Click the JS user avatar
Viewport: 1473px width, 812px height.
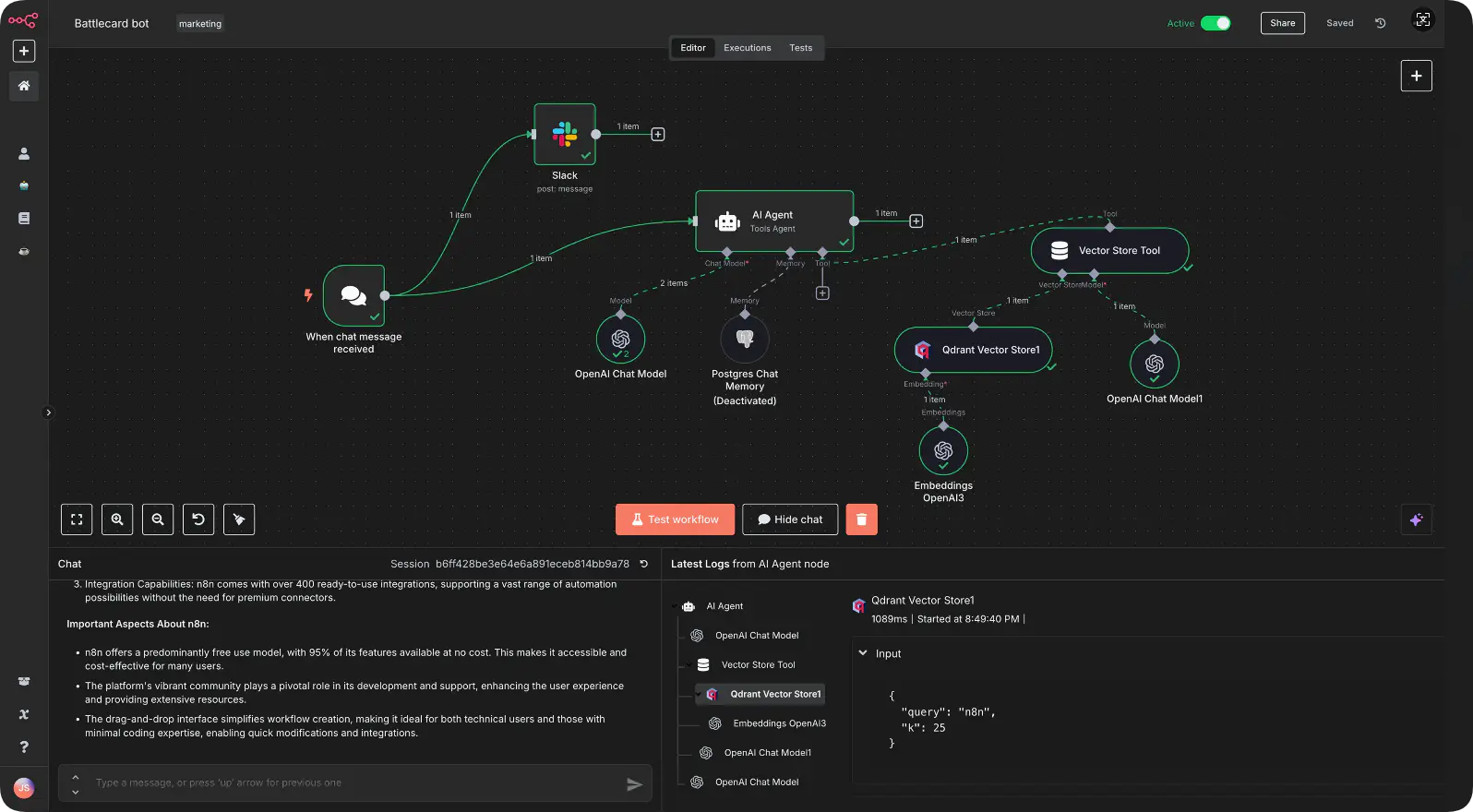pyautogui.click(x=24, y=787)
